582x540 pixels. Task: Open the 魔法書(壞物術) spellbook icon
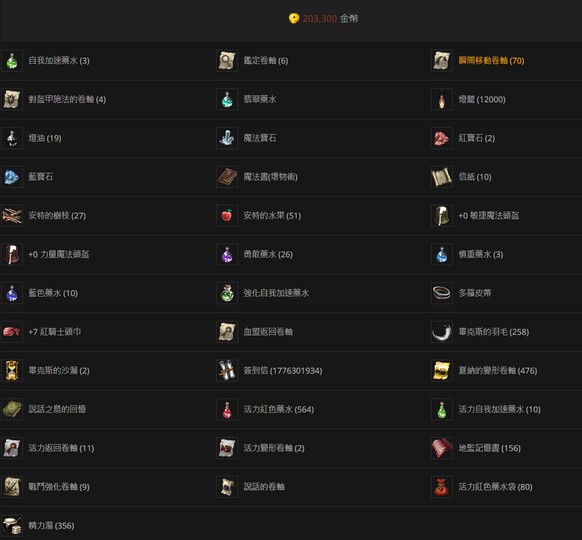[227, 177]
